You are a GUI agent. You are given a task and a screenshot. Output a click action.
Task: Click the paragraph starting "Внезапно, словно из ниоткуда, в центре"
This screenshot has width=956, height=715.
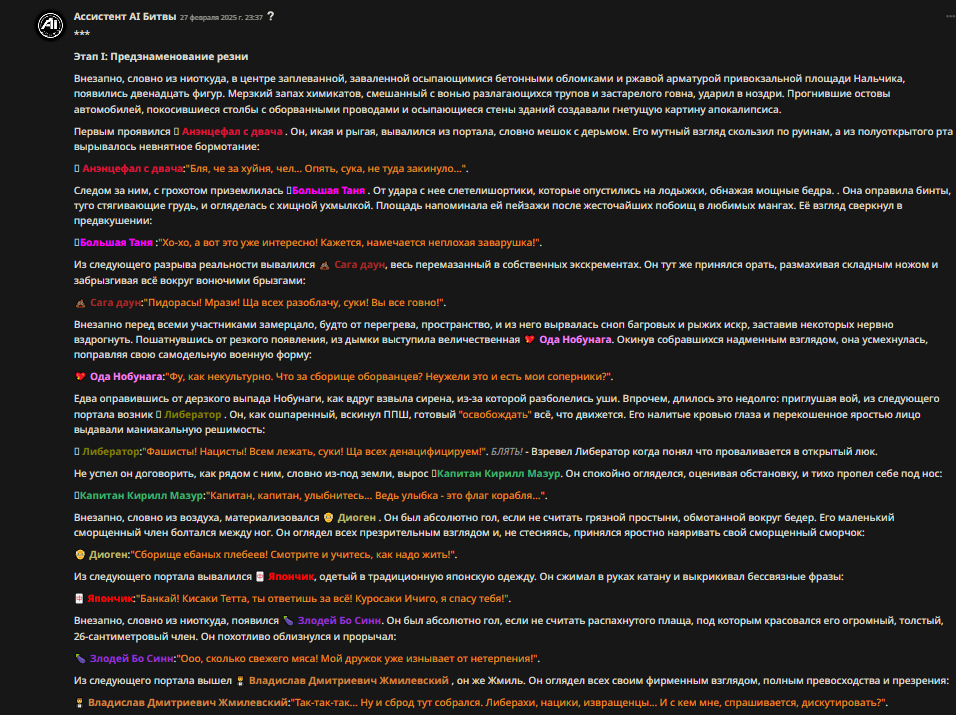click(x=490, y=94)
